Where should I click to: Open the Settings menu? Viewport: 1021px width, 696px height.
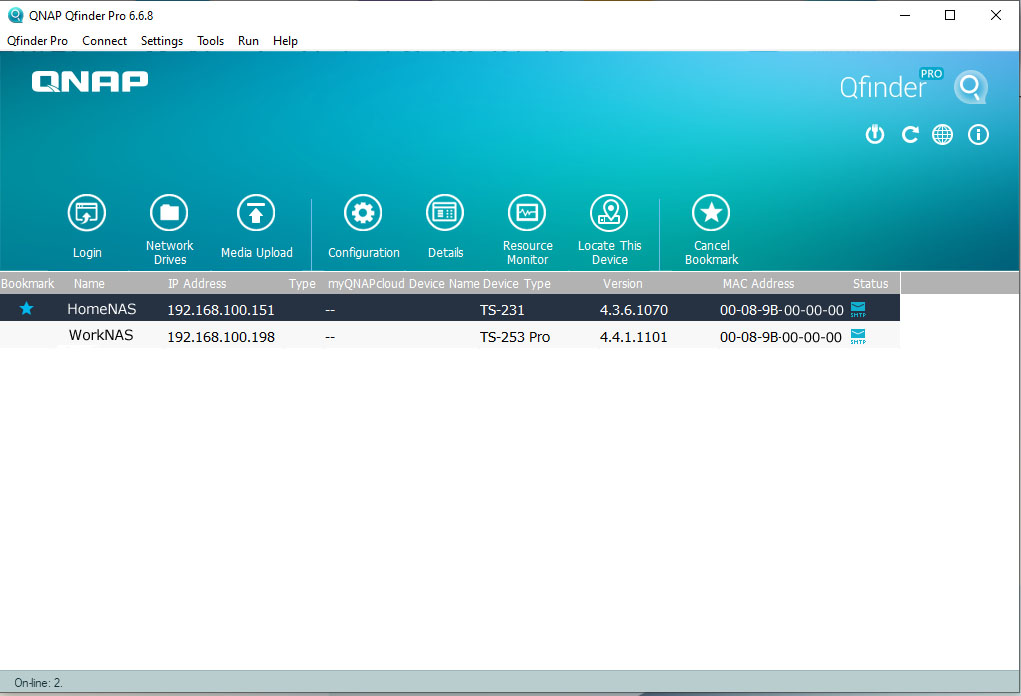click(161, 41)
